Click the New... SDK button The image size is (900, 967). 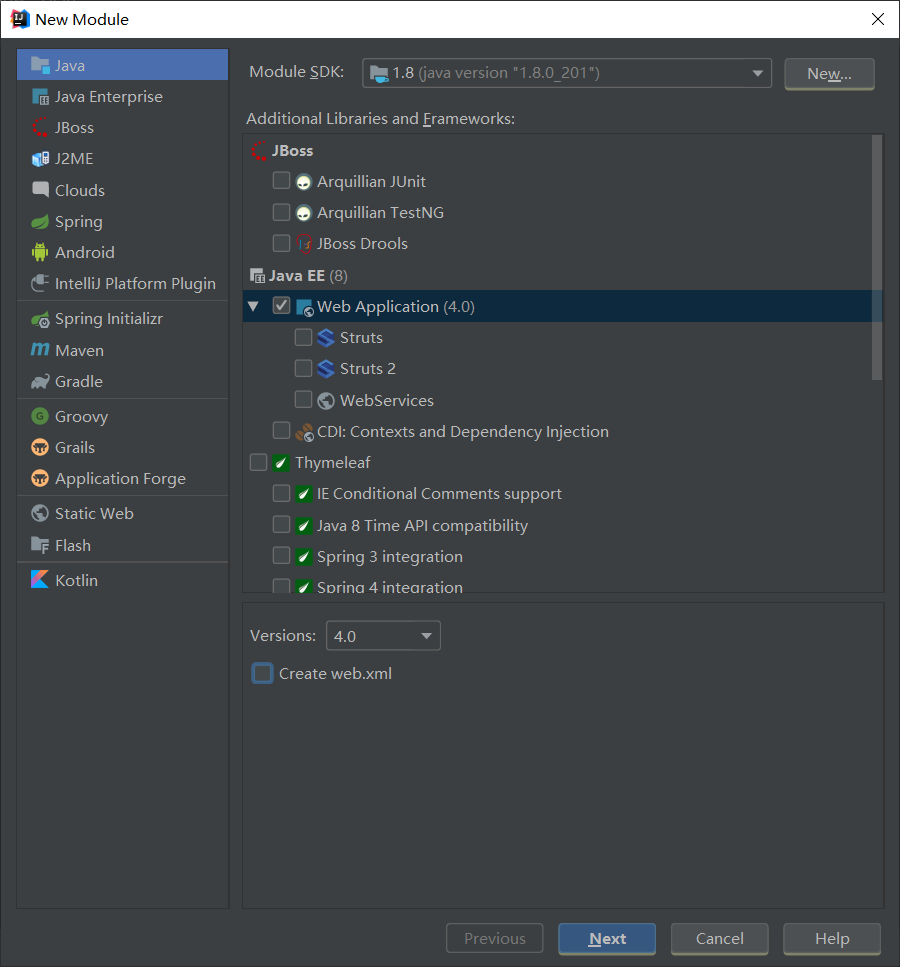829,74
